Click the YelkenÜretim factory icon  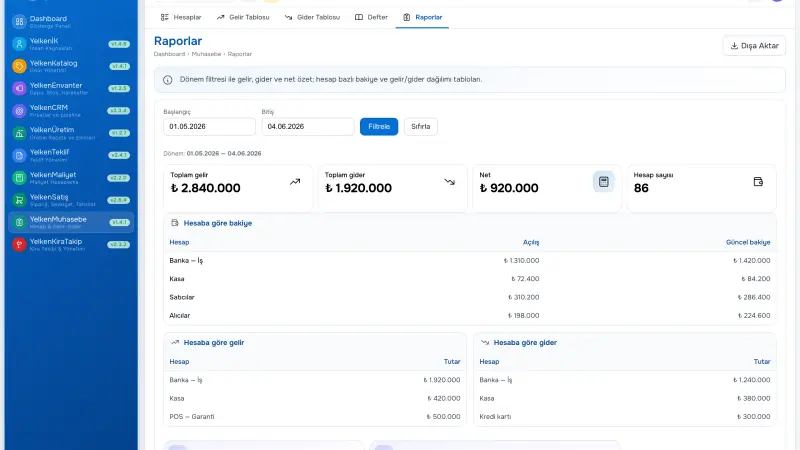(x=19, y=133)
